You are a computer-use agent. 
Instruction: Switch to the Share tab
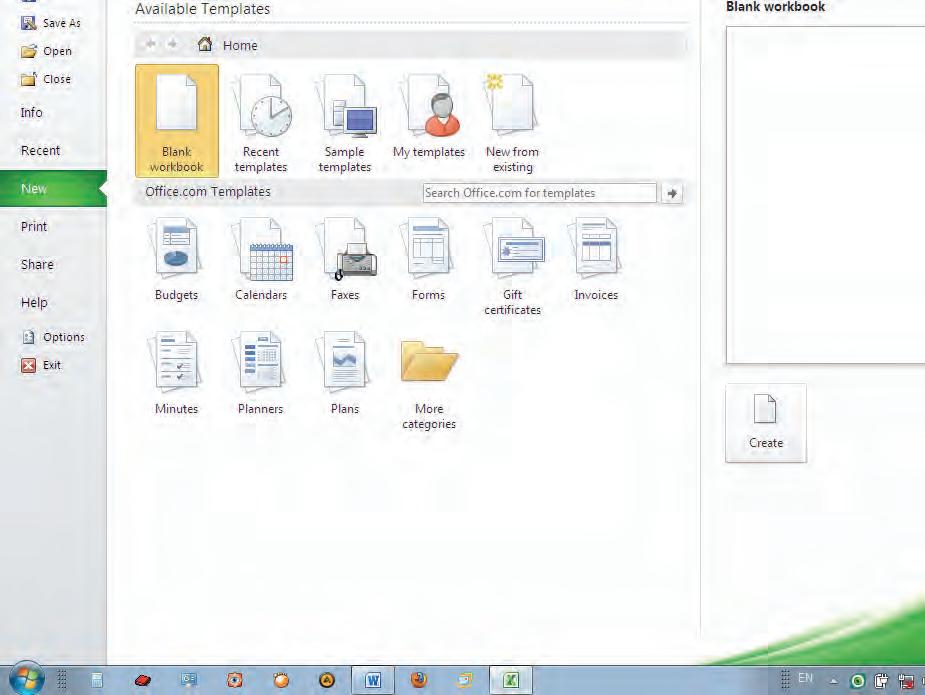37,264
